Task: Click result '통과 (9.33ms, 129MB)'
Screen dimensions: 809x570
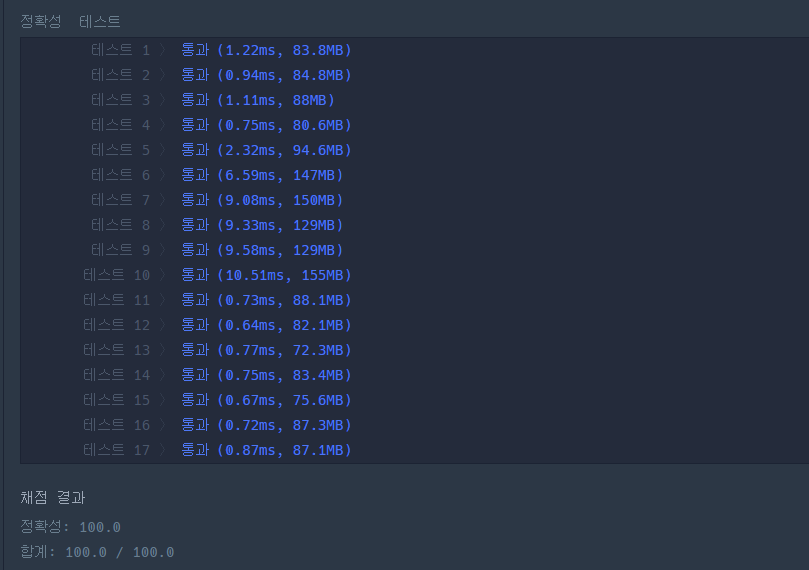Action: click(x=262, y=225)
